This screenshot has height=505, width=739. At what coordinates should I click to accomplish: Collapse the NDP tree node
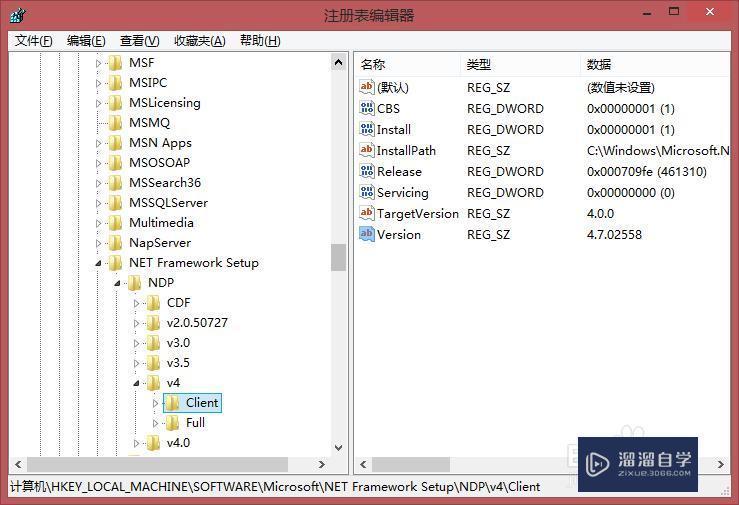(117, 283)
